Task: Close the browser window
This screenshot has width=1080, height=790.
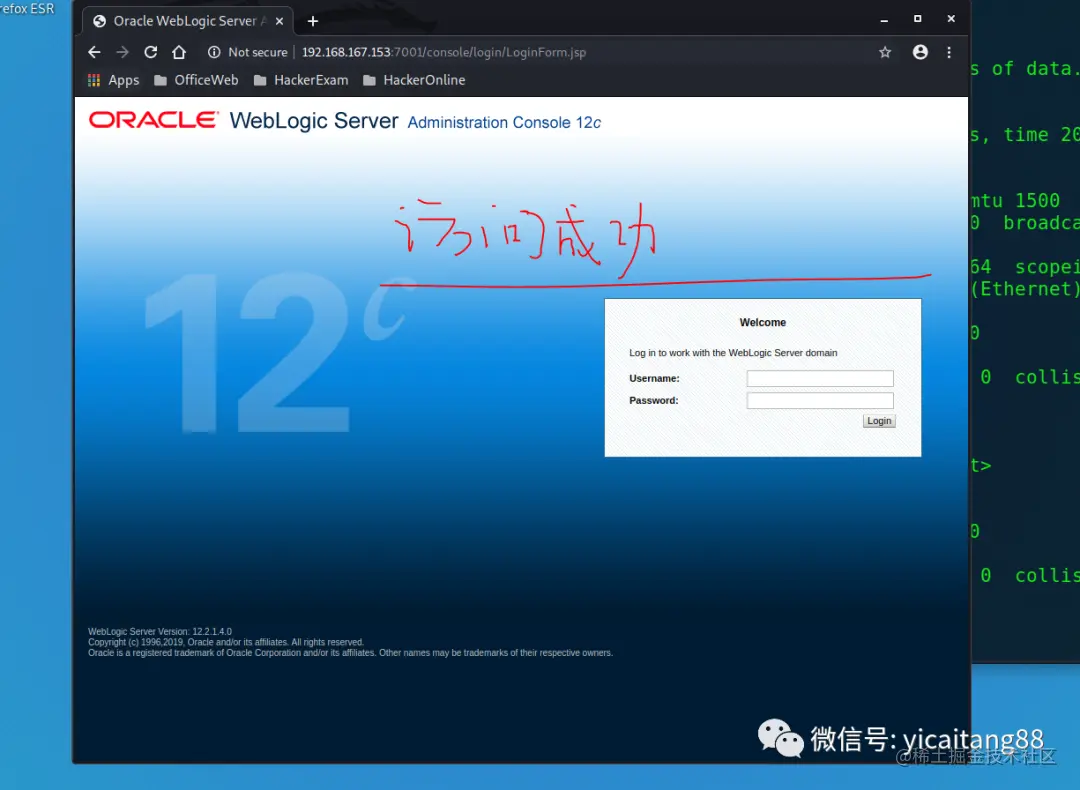Action: click(x=951, y=19)
